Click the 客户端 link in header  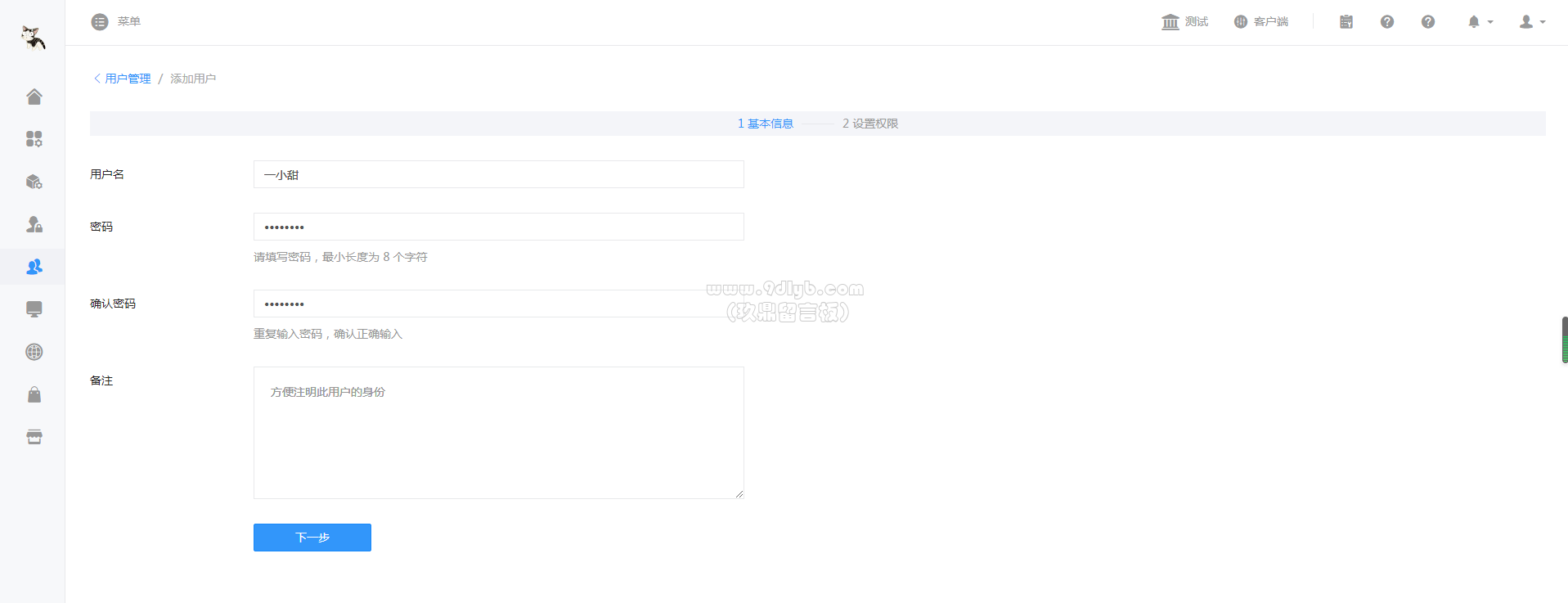(x=1260, y=22)
